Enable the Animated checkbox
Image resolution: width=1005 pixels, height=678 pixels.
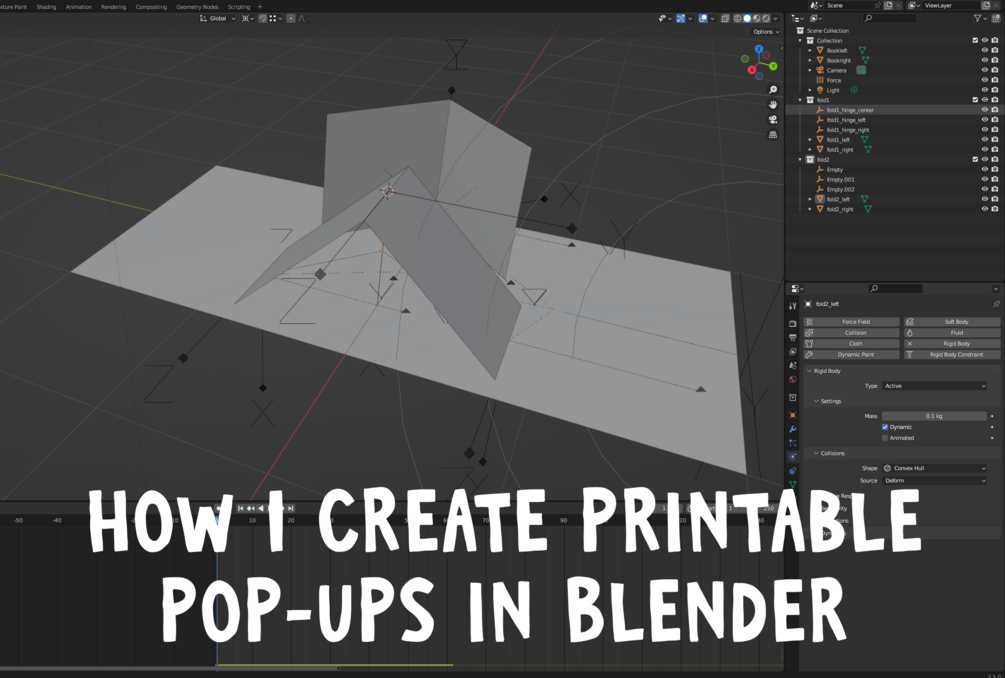pos(885,438)
